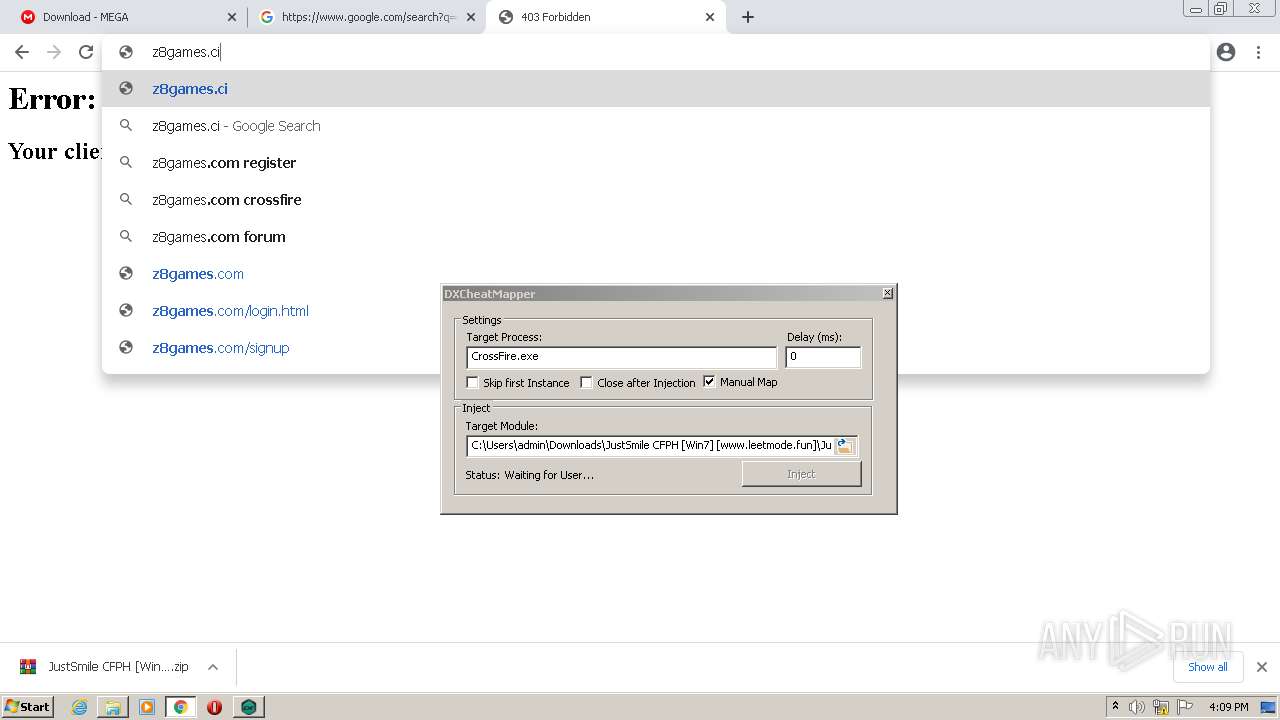
Task: Pick the z8games.com register suggestion
Action: point(656,162)
